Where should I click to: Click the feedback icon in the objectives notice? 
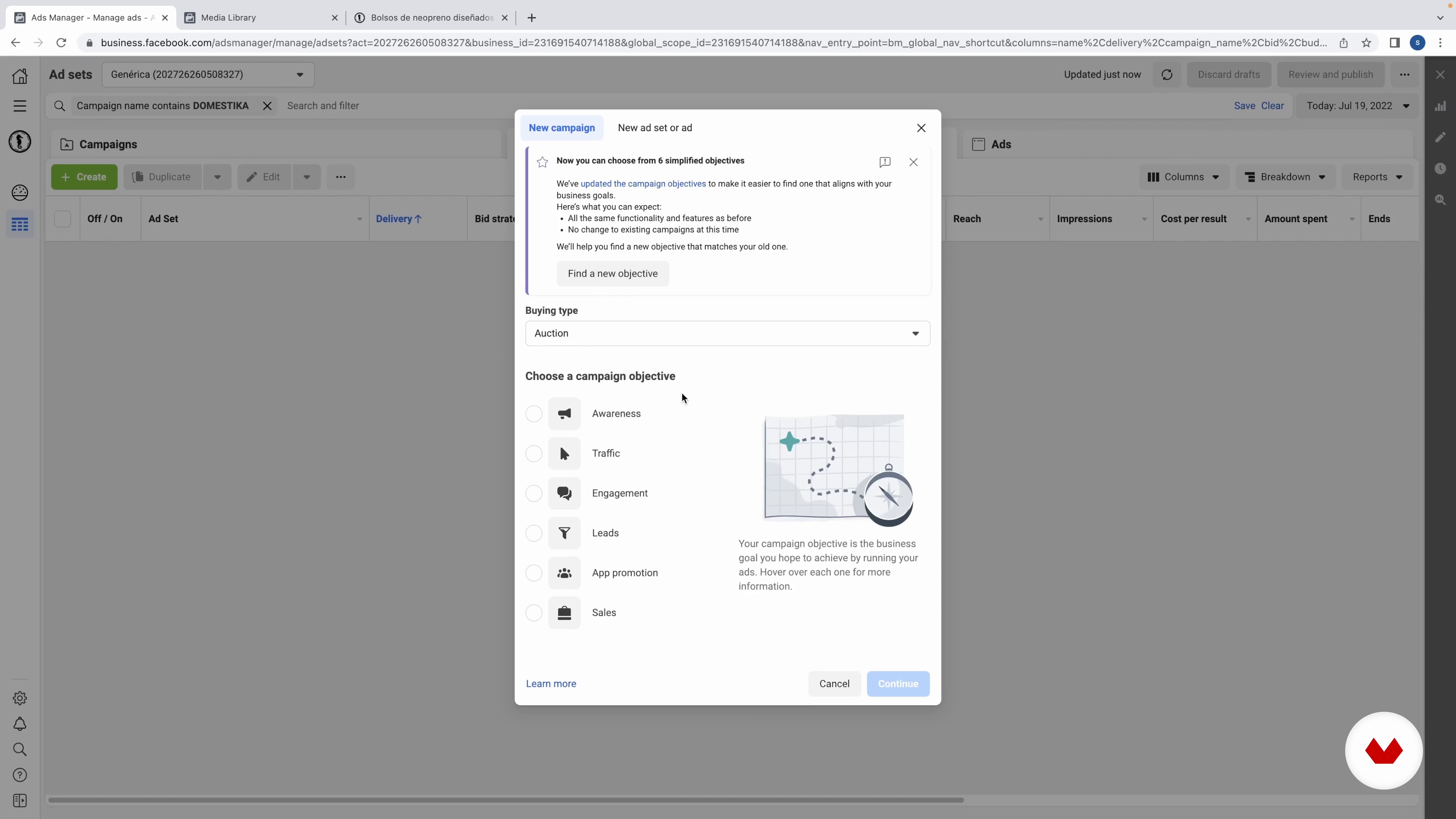885,162
